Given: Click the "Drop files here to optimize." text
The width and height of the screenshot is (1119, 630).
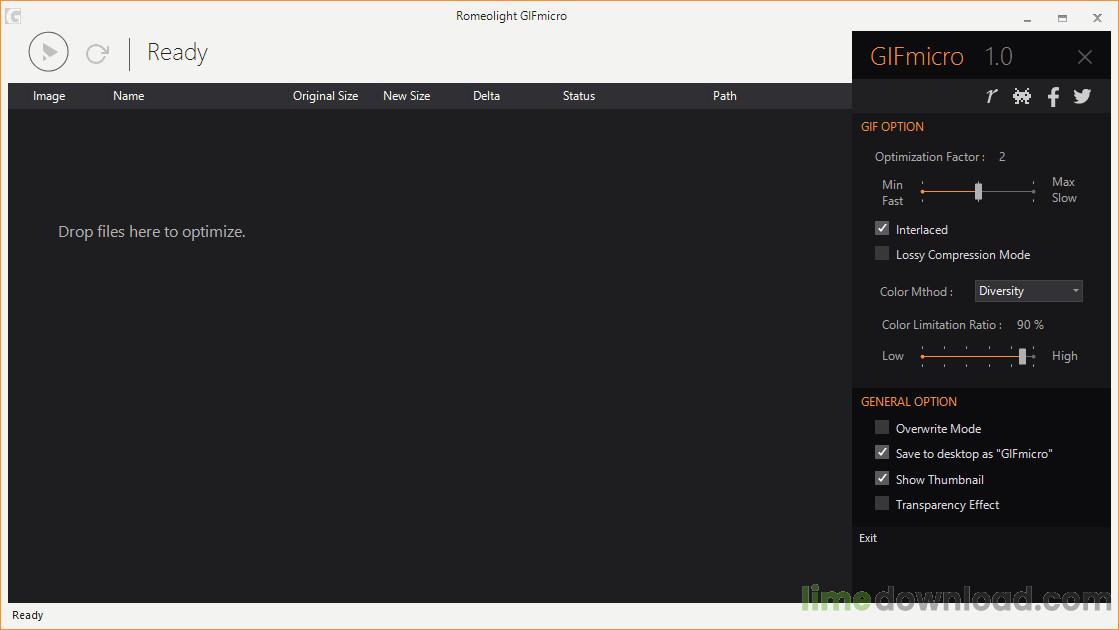Looking at the screenshot, I should 151,232.
